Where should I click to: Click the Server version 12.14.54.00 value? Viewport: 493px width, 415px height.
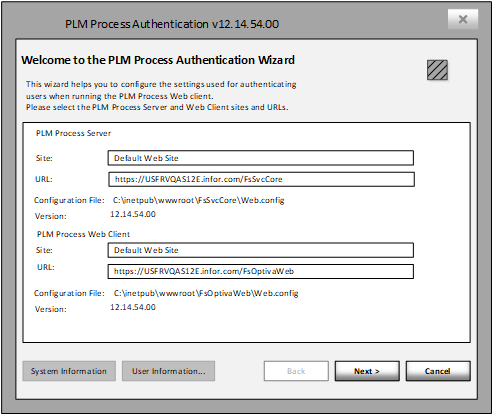point(133,214)
